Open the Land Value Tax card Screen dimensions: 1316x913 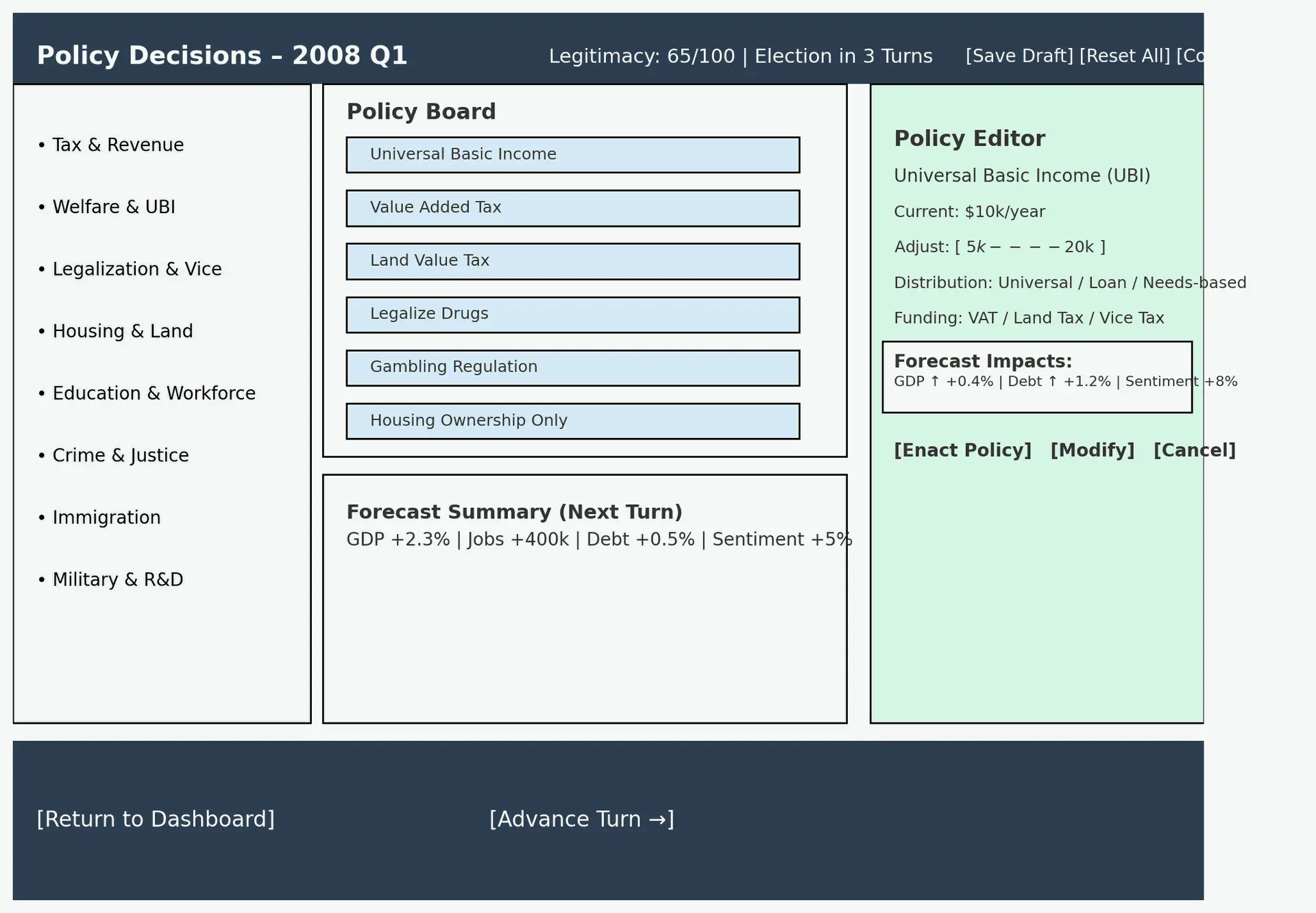pos(573,261)
